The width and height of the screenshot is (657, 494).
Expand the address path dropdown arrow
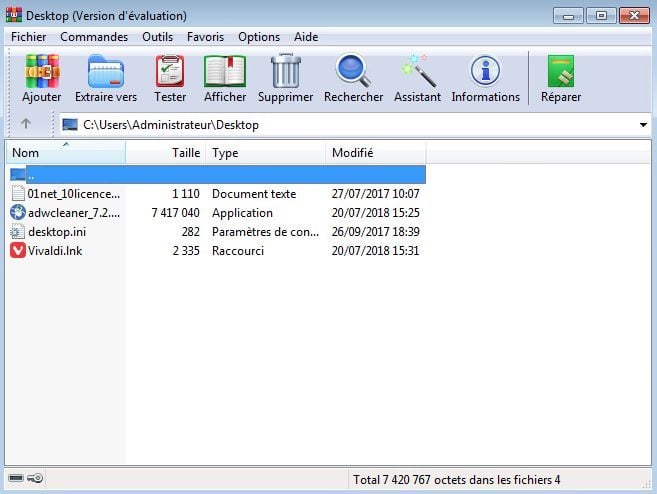643,125
